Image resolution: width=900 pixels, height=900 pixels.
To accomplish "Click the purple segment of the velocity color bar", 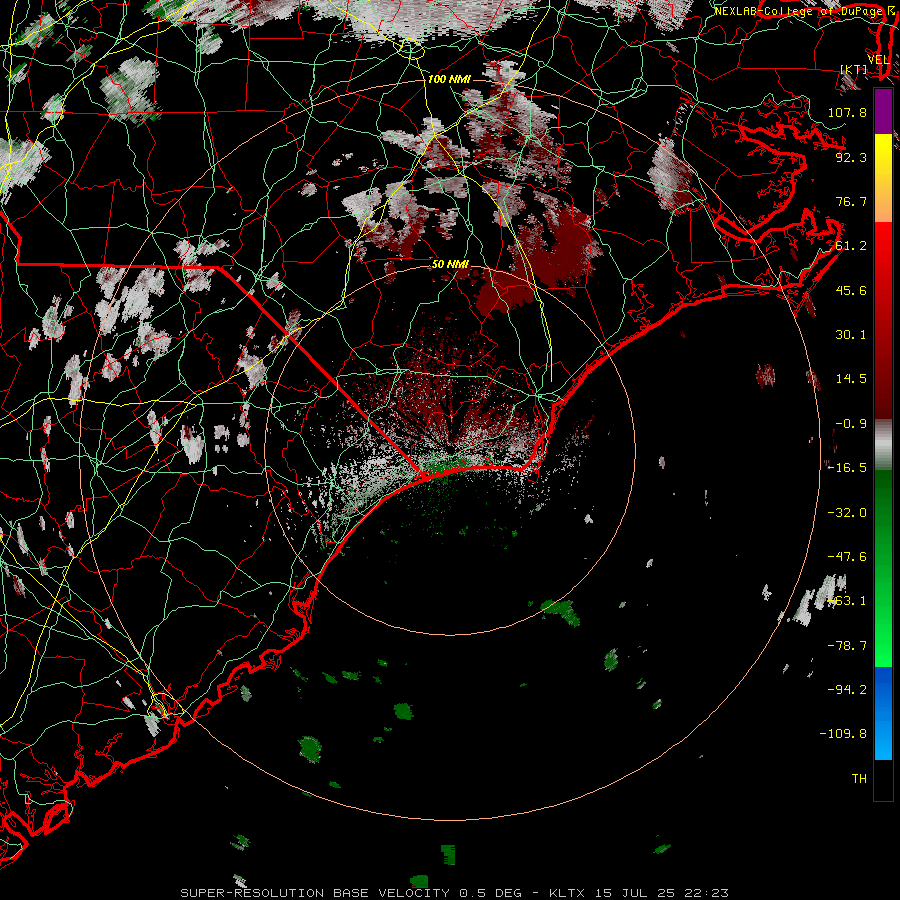I will pyautogui.click(x=883, y=111).
